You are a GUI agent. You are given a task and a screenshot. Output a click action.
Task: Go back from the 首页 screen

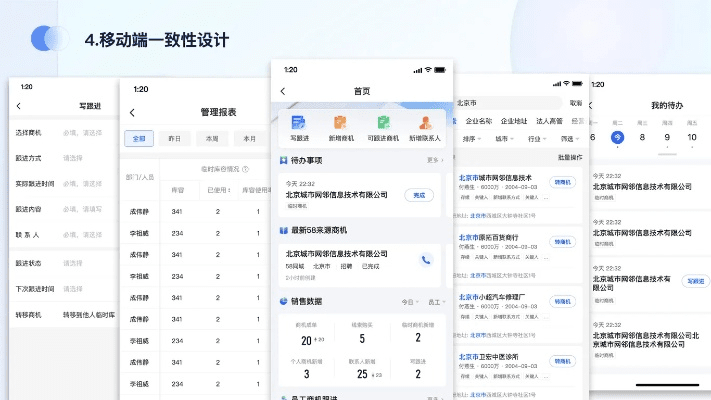pos(283,91)
